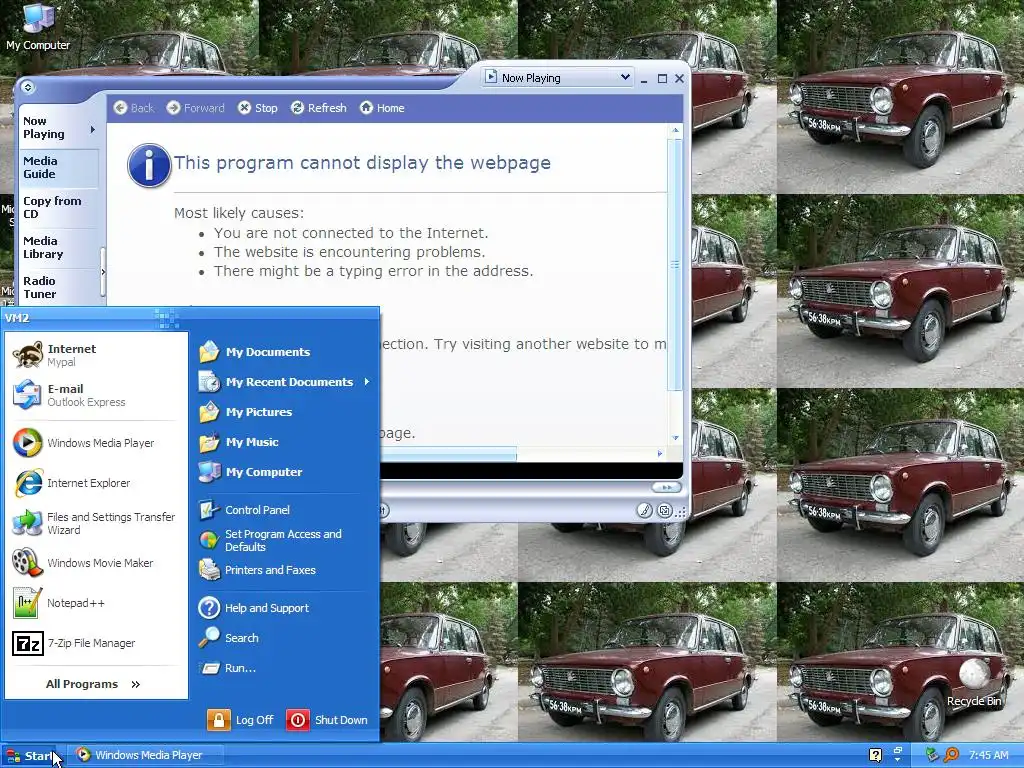Expand Now Playing tab arrow
Image resolution: width=1024 pixels, height=768 pixels.
pyautogui.click(x=93, y=129)
